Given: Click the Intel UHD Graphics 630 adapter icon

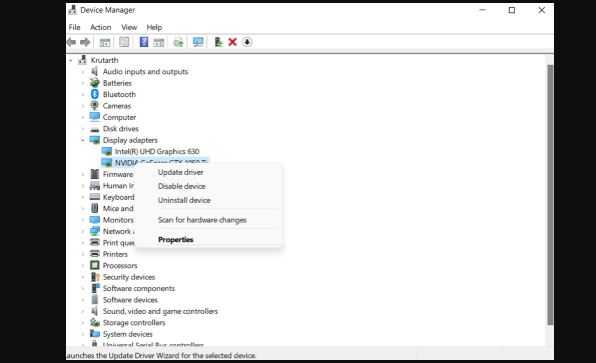Looking at the screenshot, I should [107, 151].
